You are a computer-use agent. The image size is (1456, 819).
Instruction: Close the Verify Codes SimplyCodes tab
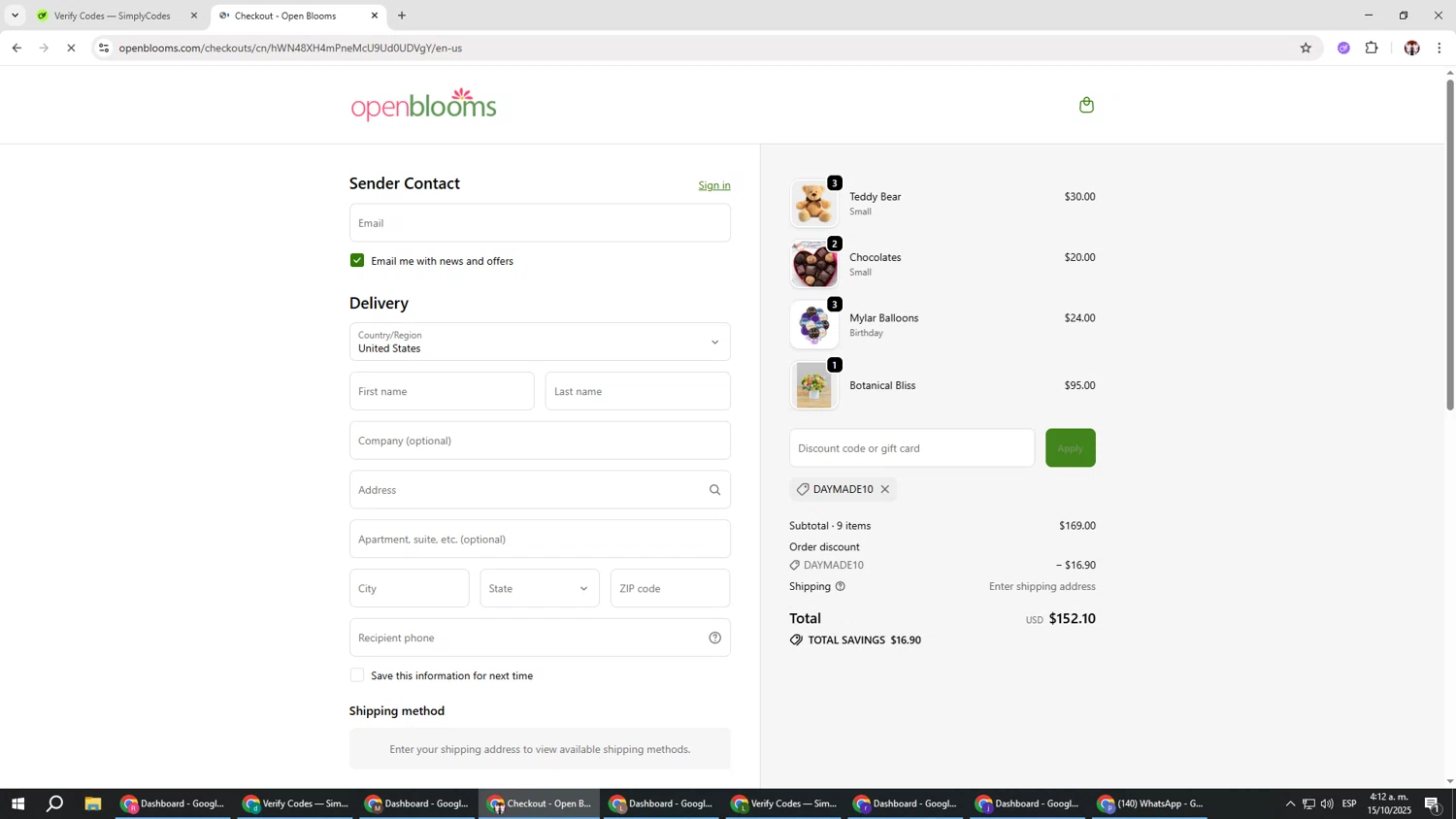click(x=194, y=16)
